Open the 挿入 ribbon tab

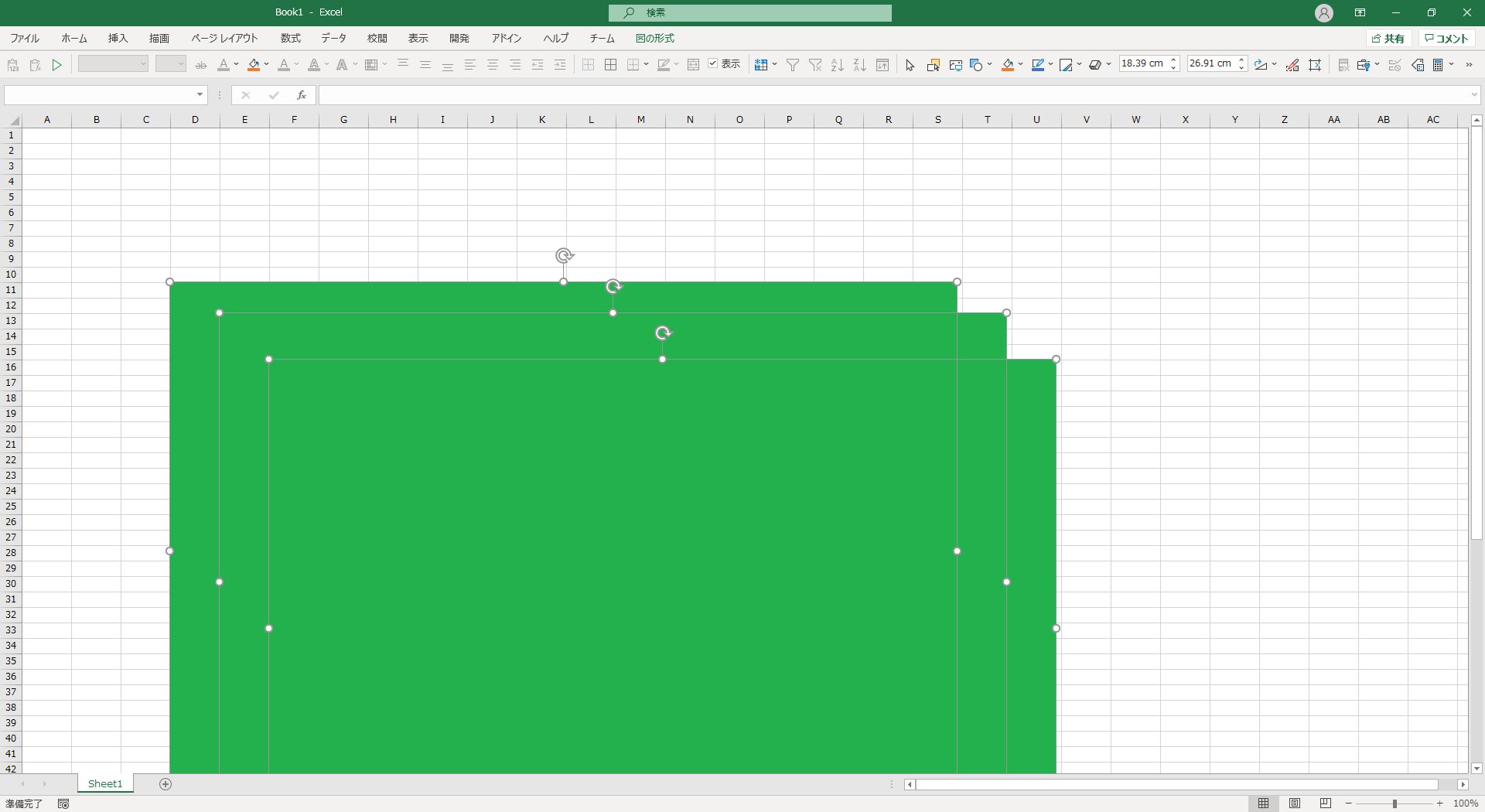point(118,38)
